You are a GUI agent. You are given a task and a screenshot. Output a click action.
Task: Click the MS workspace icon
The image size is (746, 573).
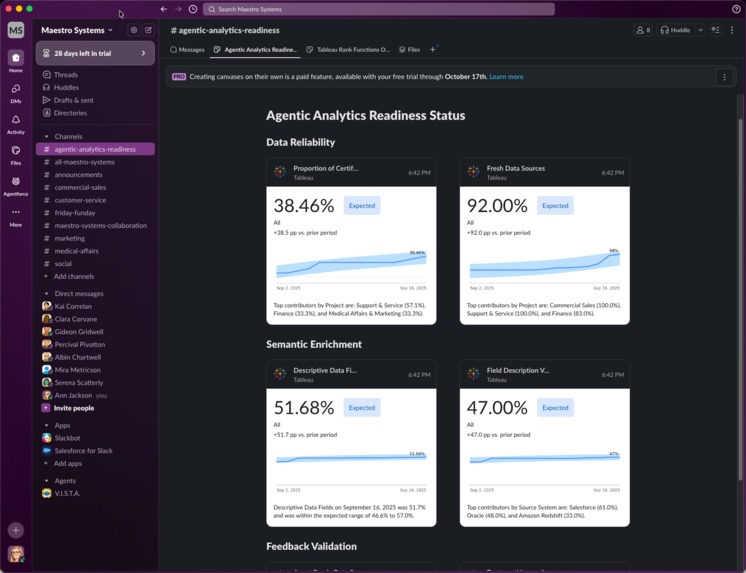16,30
